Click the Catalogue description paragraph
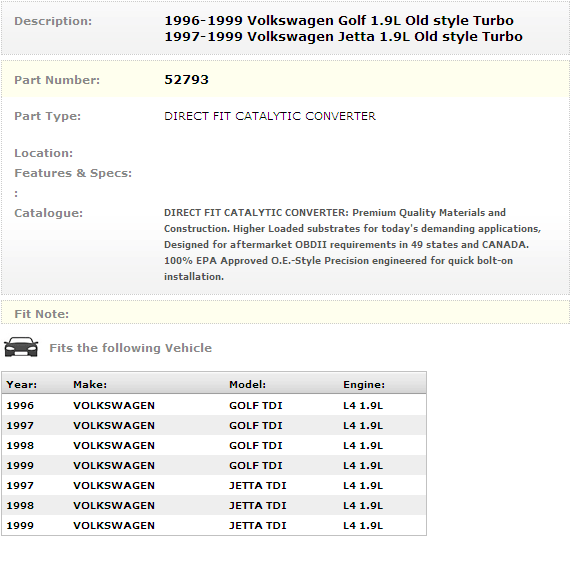570x565 pixels. (x=352, y=244)
